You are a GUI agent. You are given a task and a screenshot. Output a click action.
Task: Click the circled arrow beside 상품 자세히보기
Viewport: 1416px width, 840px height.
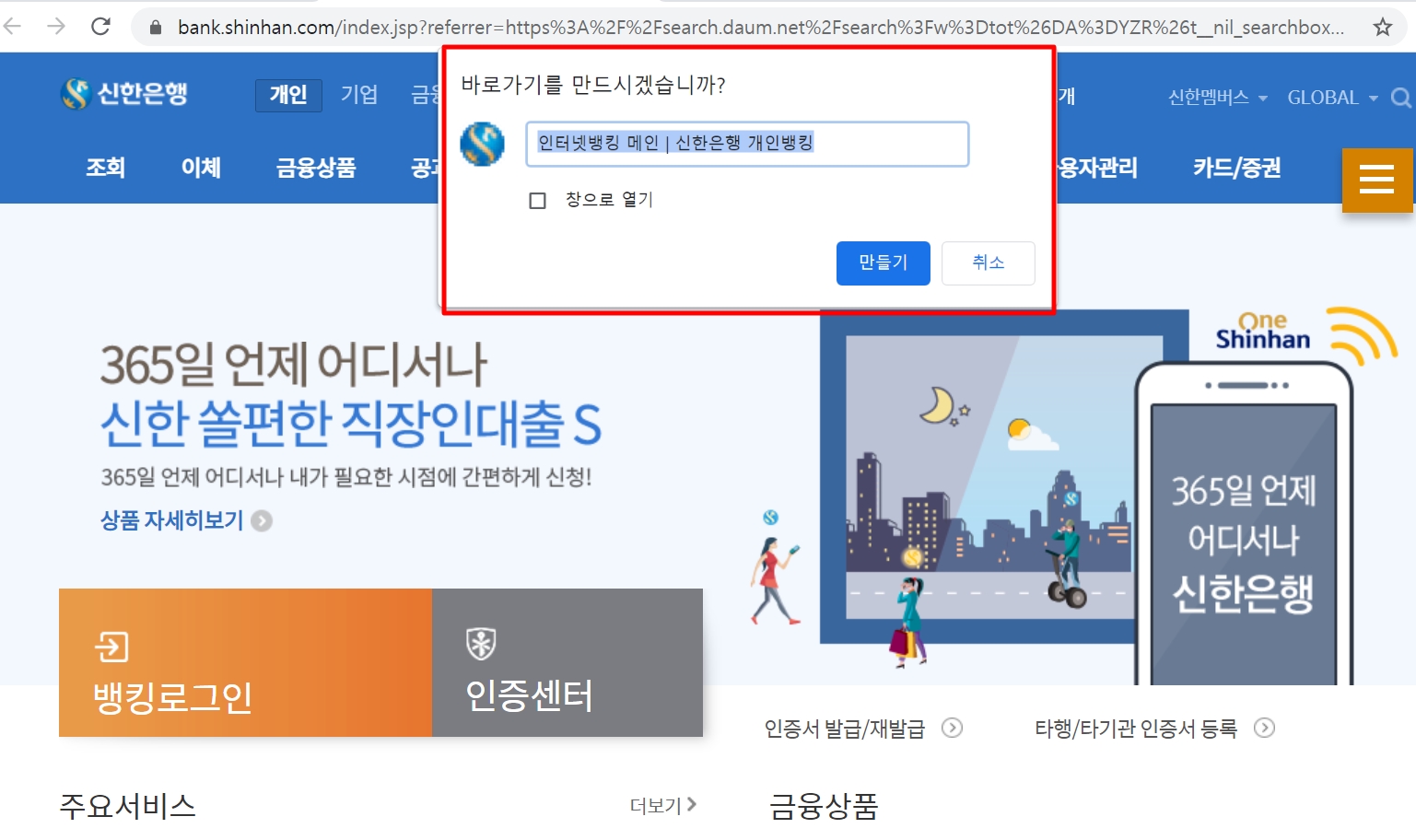[262, 521]
